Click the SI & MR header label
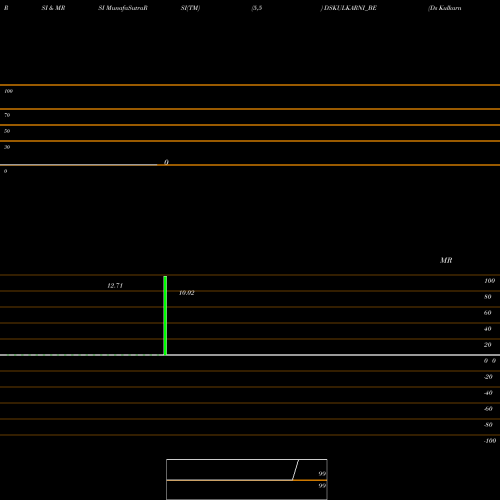Viewport: 500px width, 500px height. click(53, 8)
